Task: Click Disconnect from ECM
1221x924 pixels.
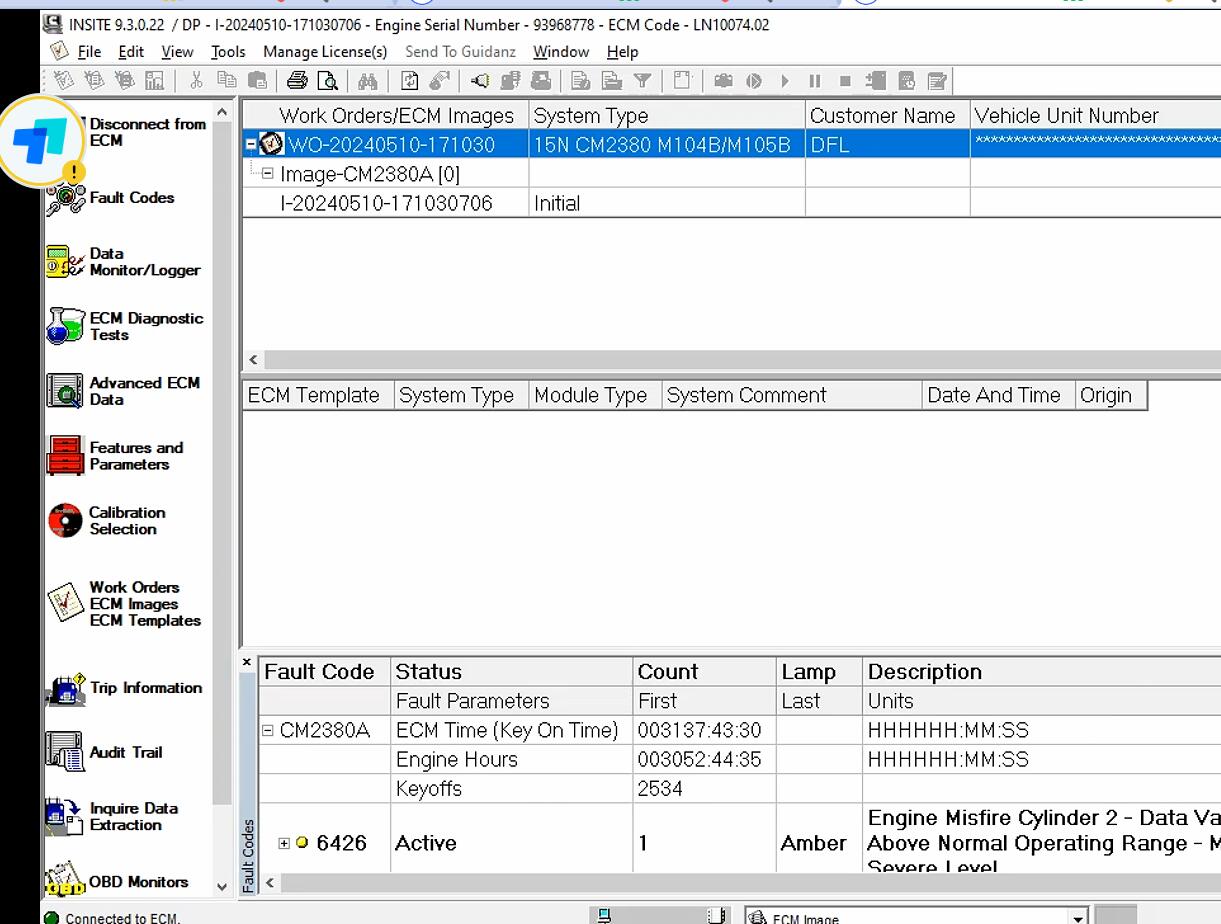Action: coord(146,132)
